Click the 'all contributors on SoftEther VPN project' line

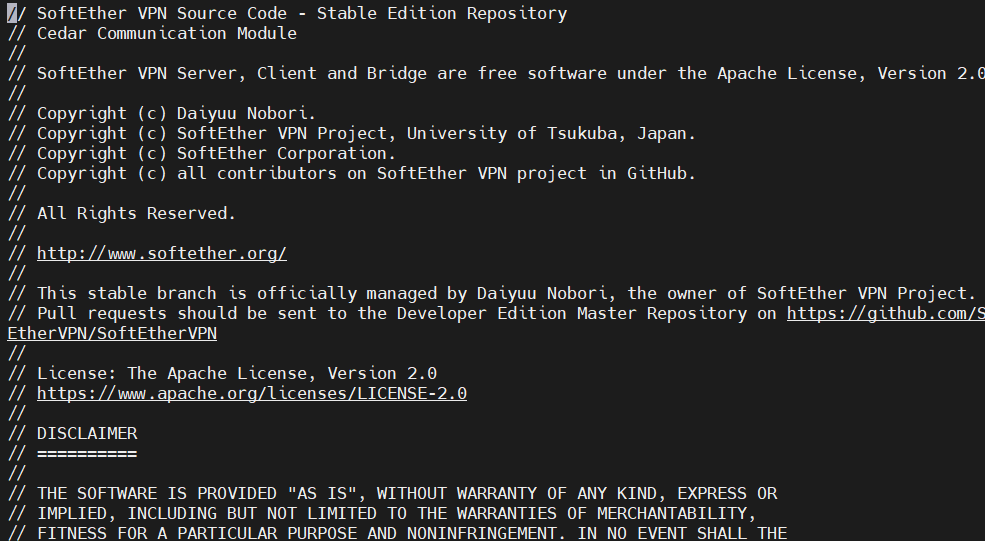pos(352,173)
